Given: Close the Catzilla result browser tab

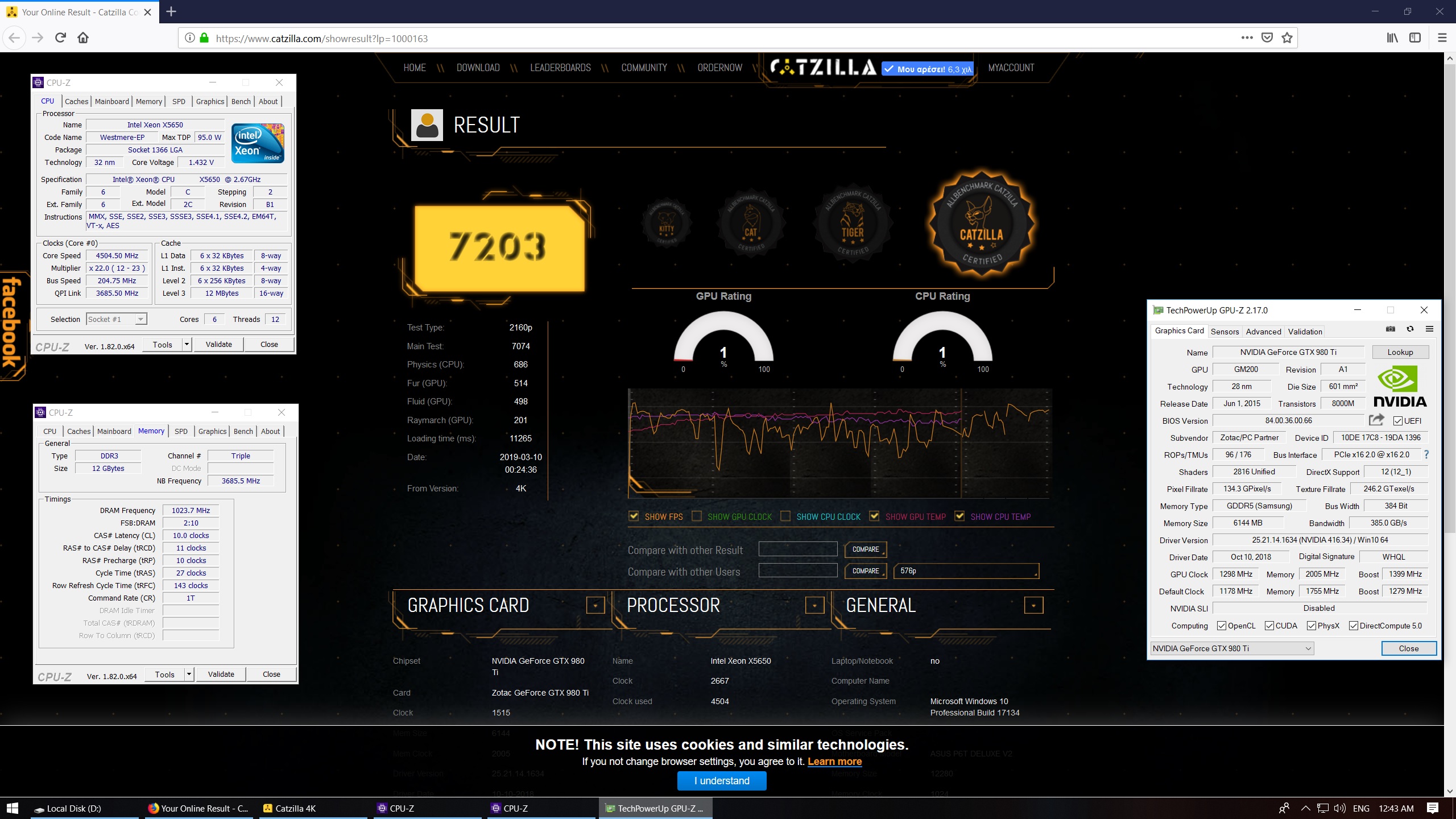Looking at the screenshot, I should tap(147, 12).
